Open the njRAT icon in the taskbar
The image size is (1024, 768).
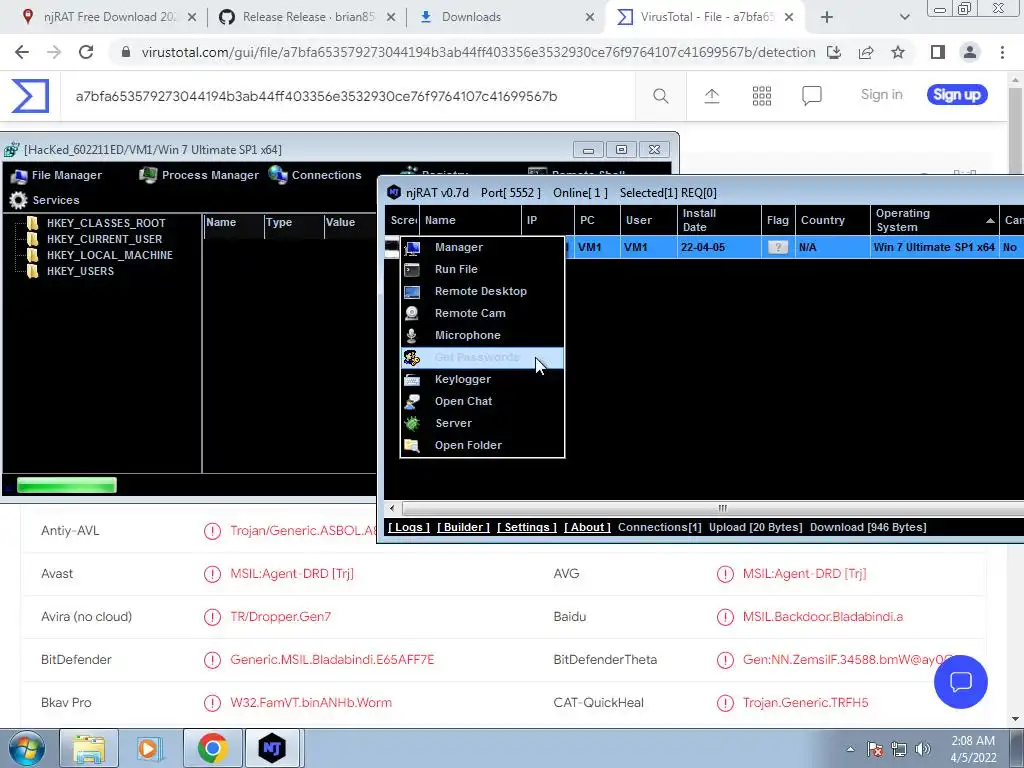(x=272, y=748)
